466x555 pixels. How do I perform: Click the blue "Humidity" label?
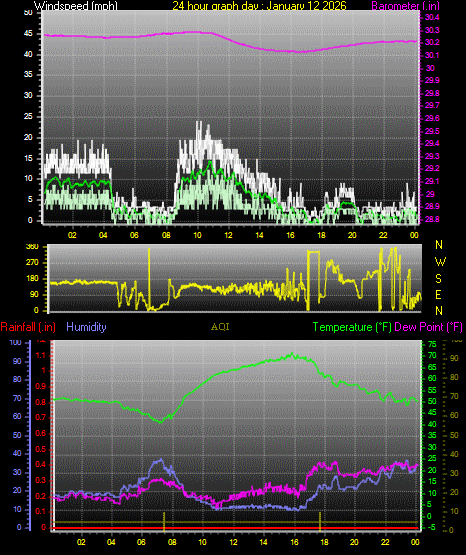(x=86, y=327)
